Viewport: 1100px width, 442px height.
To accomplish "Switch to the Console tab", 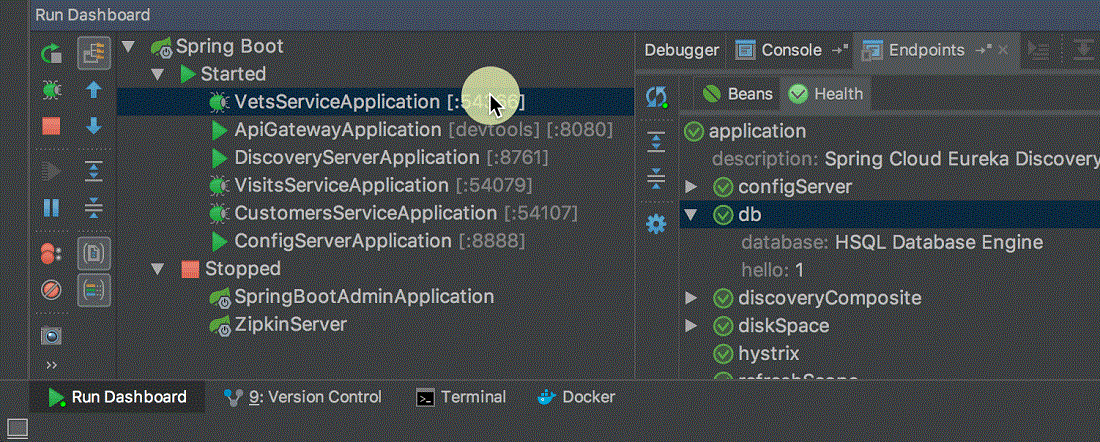I will [x=791, y=51].
